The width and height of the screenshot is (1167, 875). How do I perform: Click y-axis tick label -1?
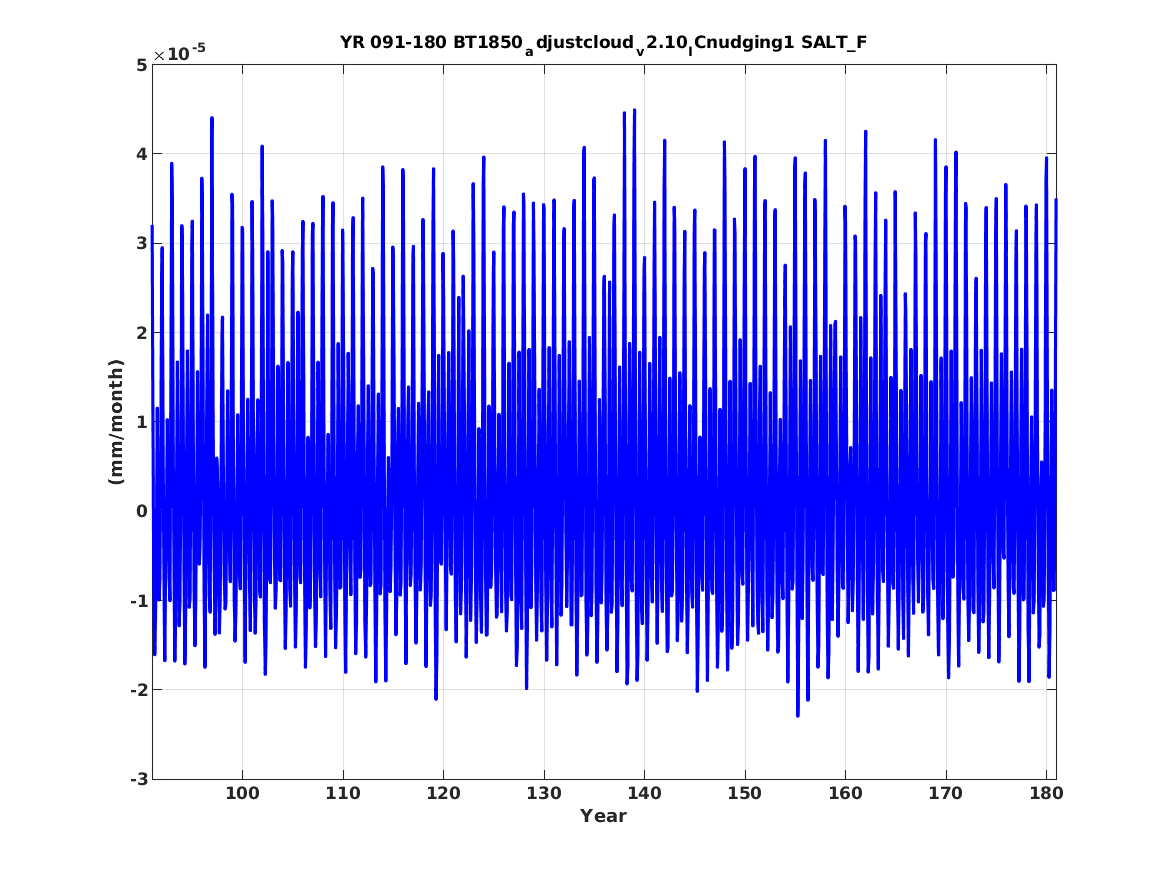(x=138, y=600)
